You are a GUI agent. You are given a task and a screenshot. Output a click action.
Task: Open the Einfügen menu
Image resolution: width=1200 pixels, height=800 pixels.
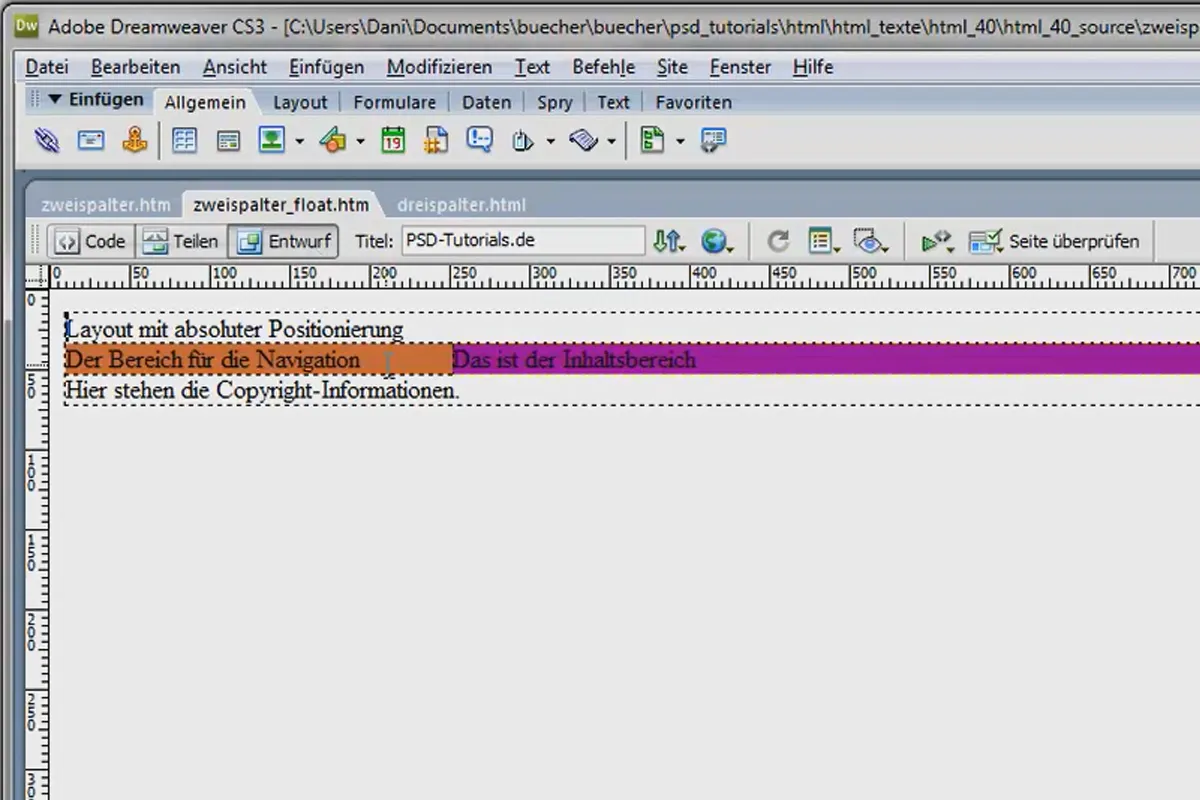tap(326, 67)
